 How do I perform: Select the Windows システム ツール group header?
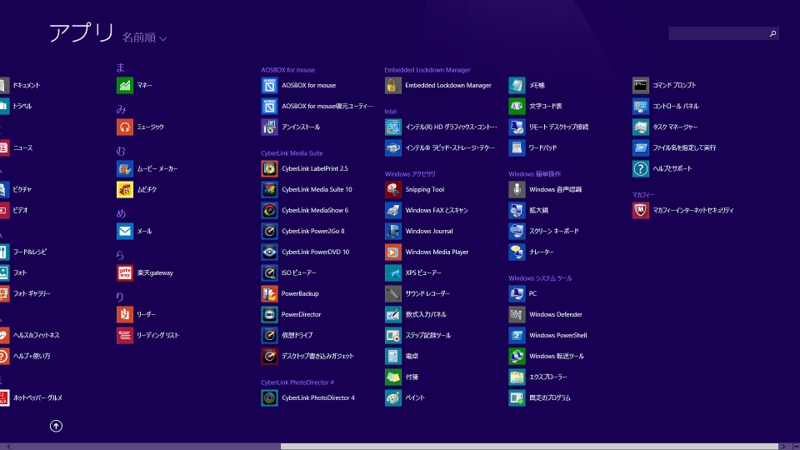point(540,278)
